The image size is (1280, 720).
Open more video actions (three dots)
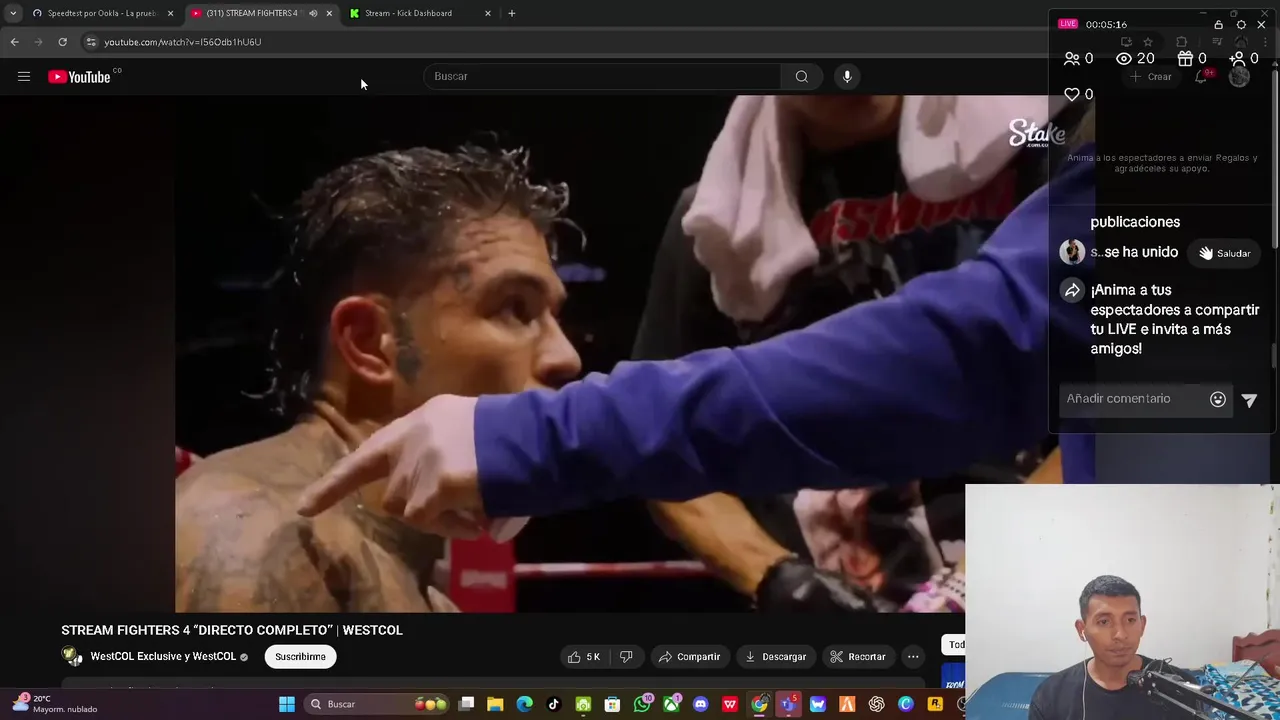pyautogui.click(x=913, y=657)
